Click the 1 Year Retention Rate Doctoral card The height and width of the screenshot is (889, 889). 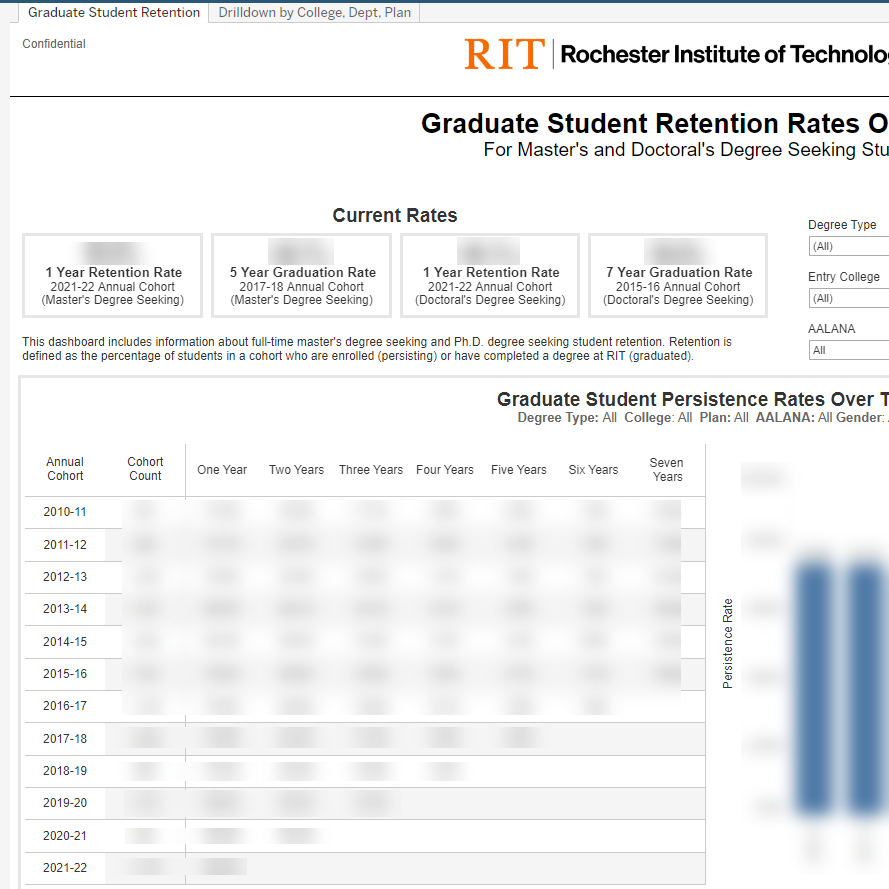489,275
